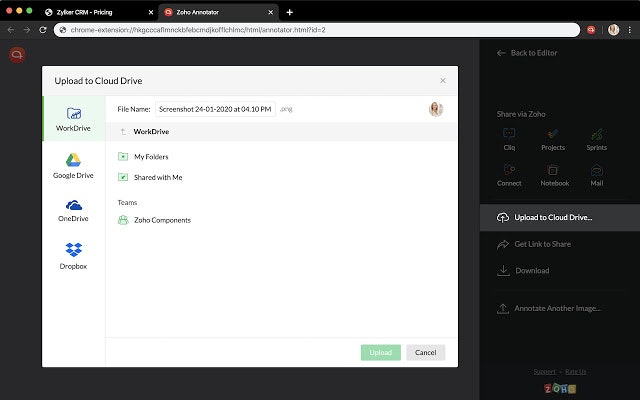640x400 pixels.
Task: Choose Google Drive as upload destination
Action: 73,166
